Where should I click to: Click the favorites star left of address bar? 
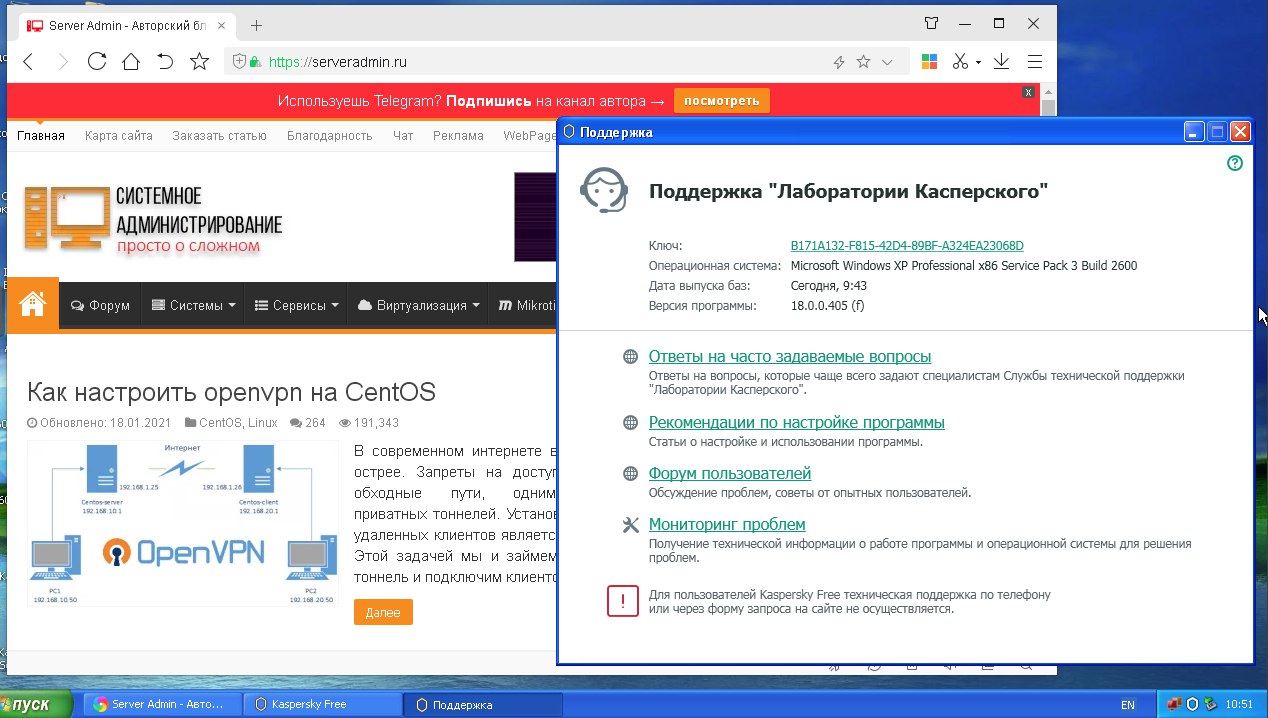(x=199, y=62)
